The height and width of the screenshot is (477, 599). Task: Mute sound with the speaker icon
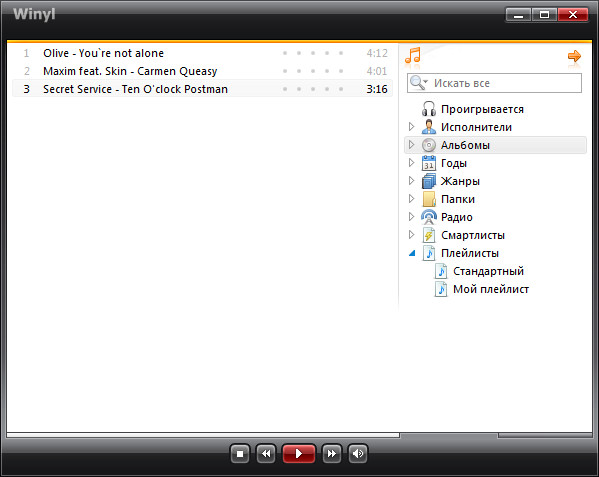pyautogui.click(x=358, y=454)
